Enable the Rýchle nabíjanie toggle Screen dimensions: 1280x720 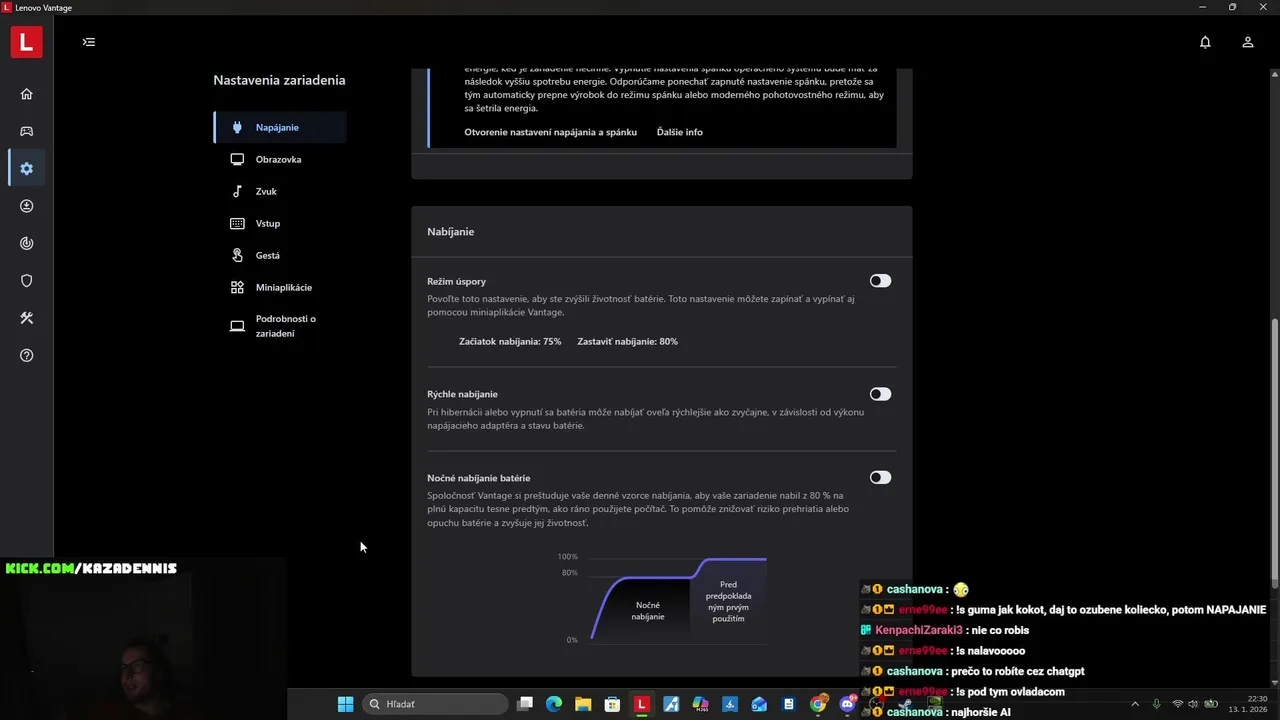[880, 394]
